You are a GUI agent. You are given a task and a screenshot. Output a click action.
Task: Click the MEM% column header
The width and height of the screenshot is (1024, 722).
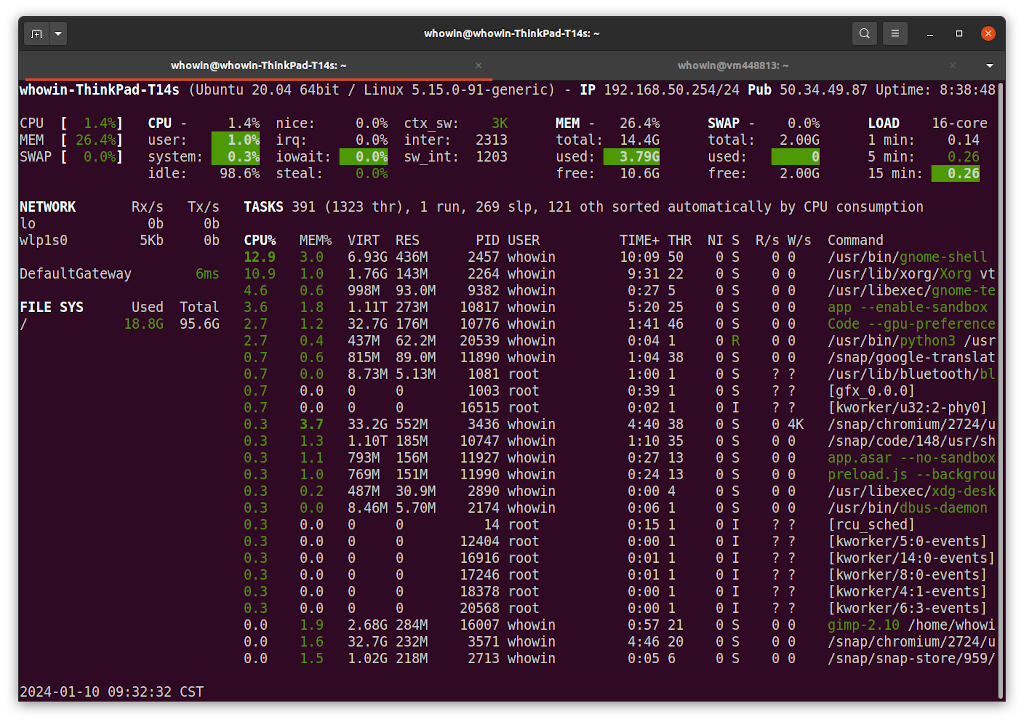[315, 240]
